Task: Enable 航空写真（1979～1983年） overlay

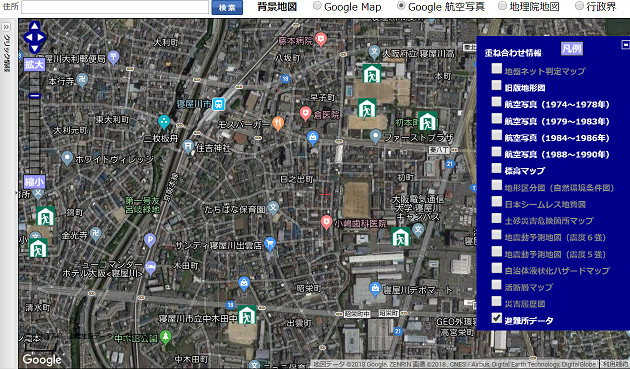Action: coord(497,119)
